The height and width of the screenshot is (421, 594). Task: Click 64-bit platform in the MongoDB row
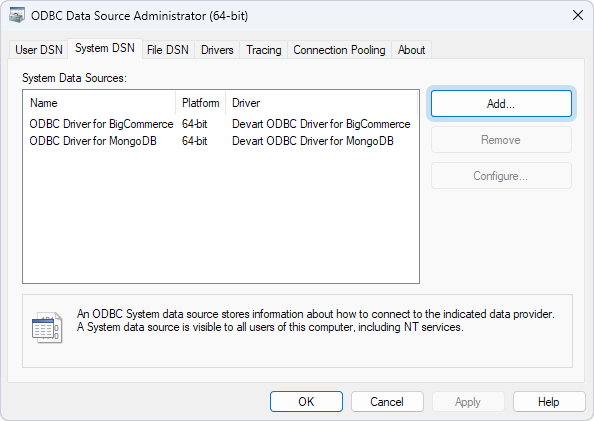click(x=195, y=141)
